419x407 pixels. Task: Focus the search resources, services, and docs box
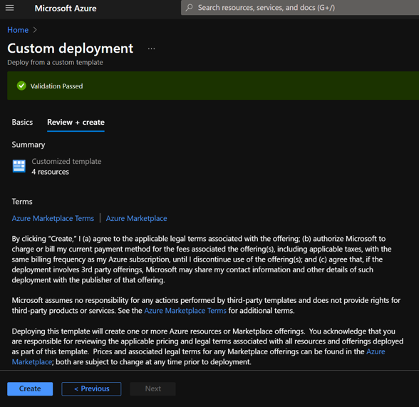[x=300, y=8]
